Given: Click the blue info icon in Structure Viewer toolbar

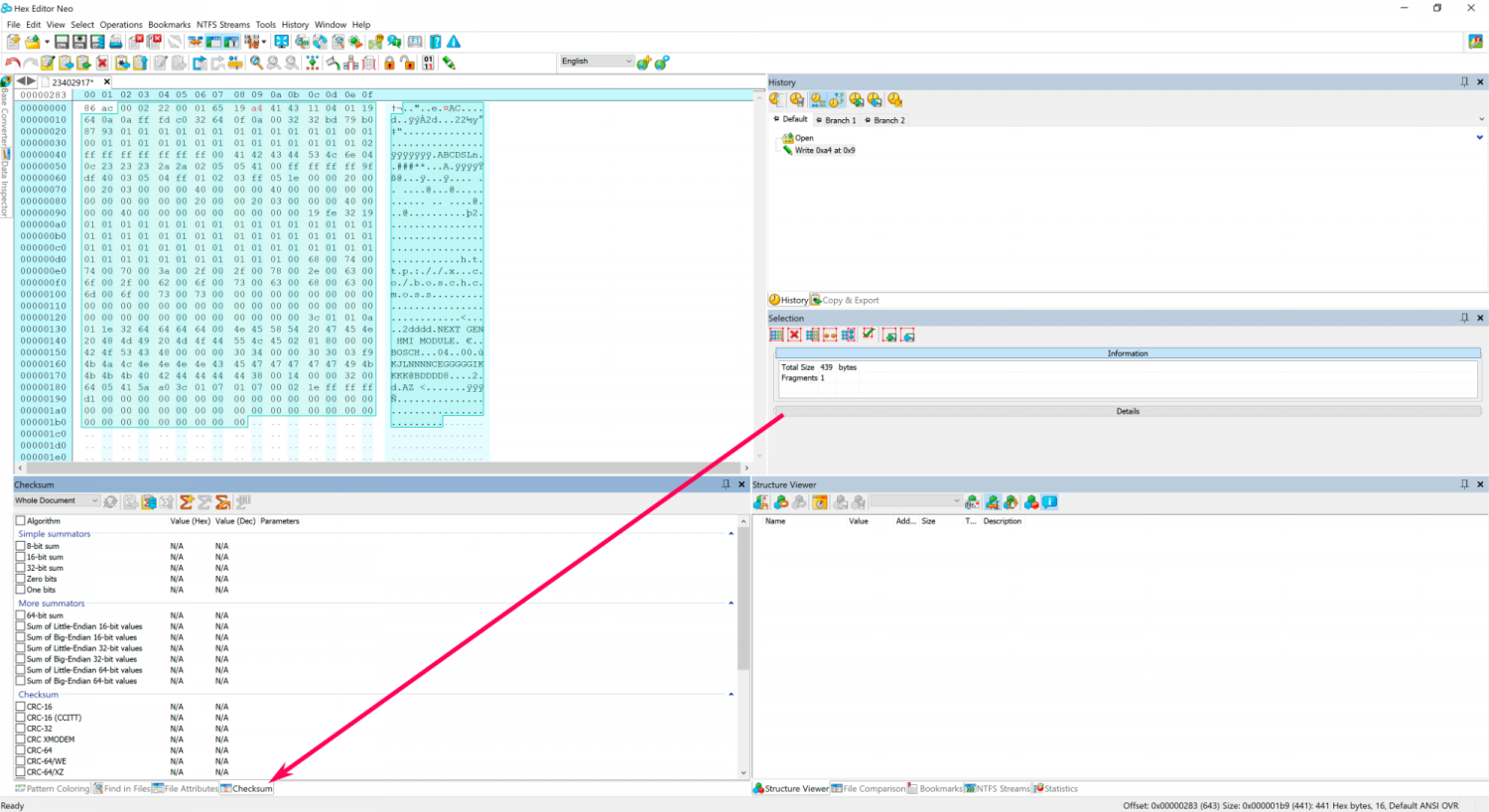Looking at the screenshot, I should tap(1050, 502).
